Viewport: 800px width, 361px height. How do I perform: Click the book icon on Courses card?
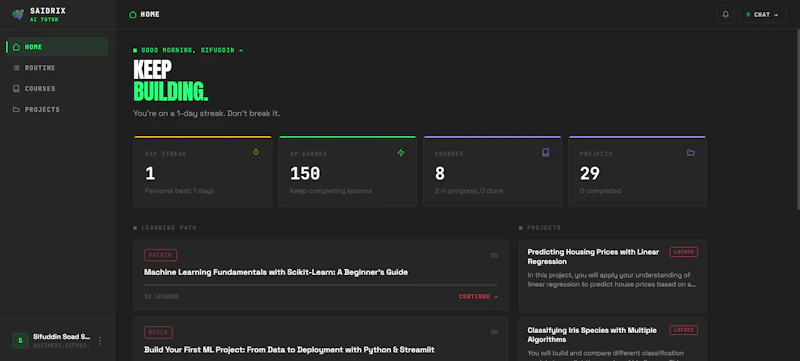tap(545, 152)
